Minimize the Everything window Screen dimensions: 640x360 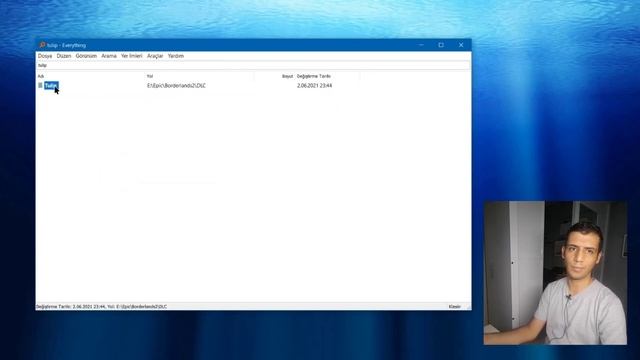[421, 45]
